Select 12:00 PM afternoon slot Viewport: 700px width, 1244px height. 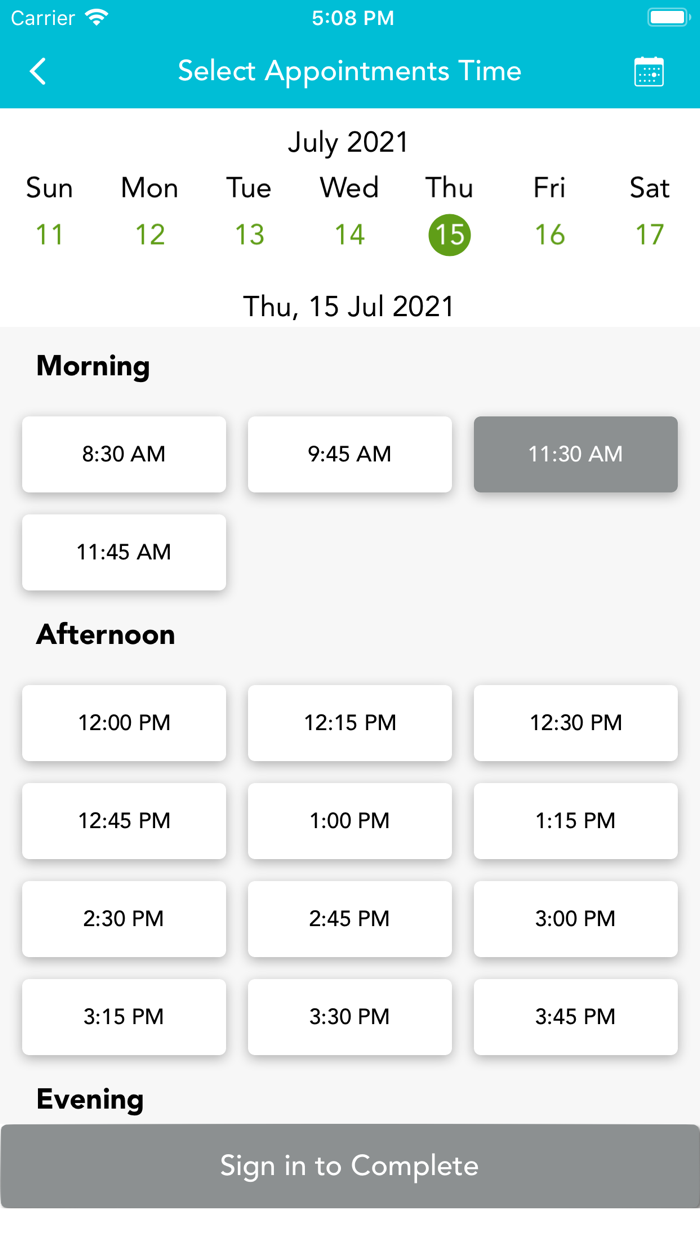tap(124, 722)
